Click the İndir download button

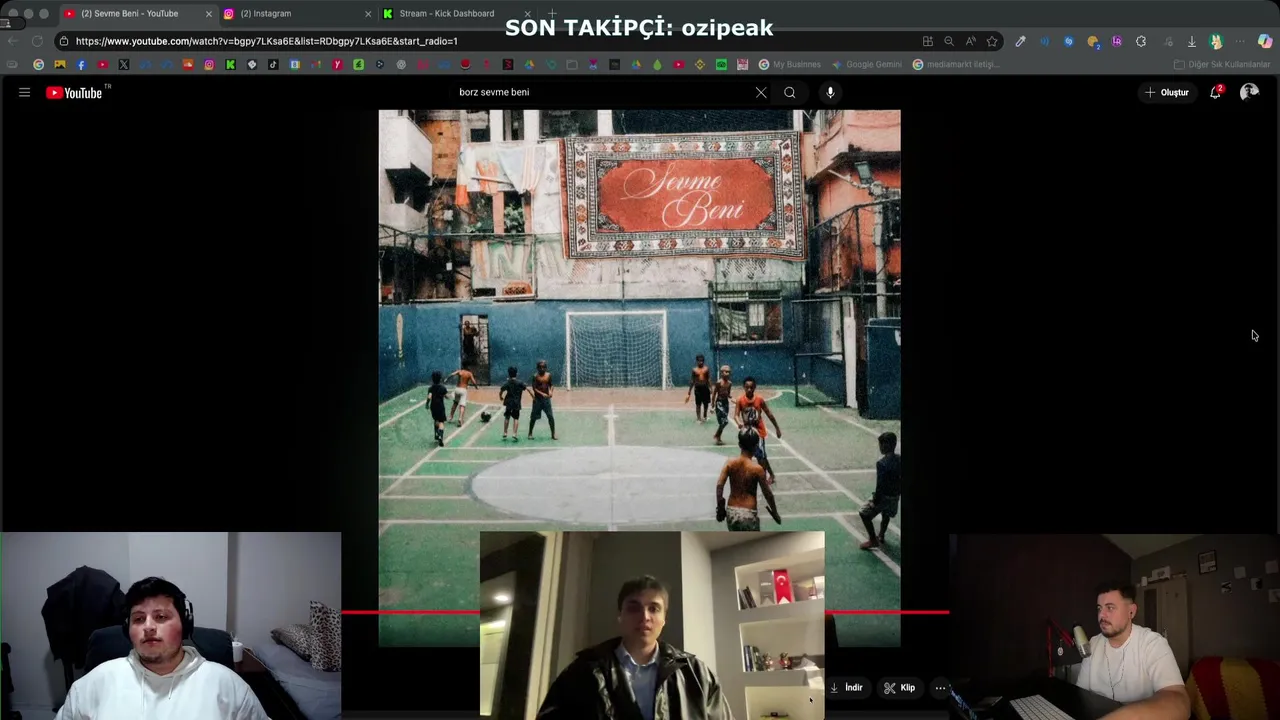pos(846,688)
